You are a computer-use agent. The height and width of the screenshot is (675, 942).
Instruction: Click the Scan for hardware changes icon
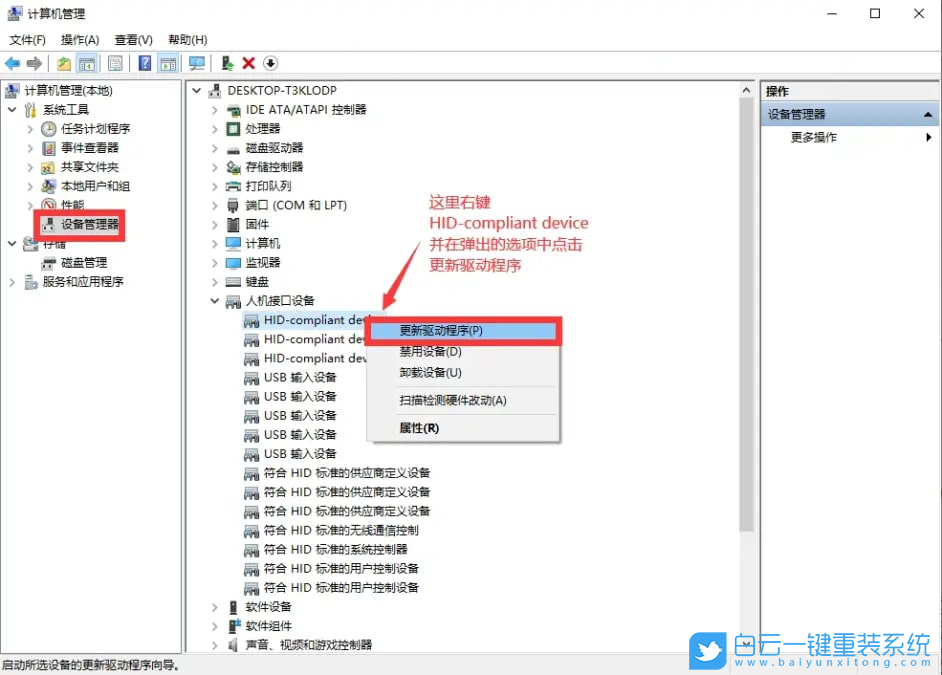point(196,63)
